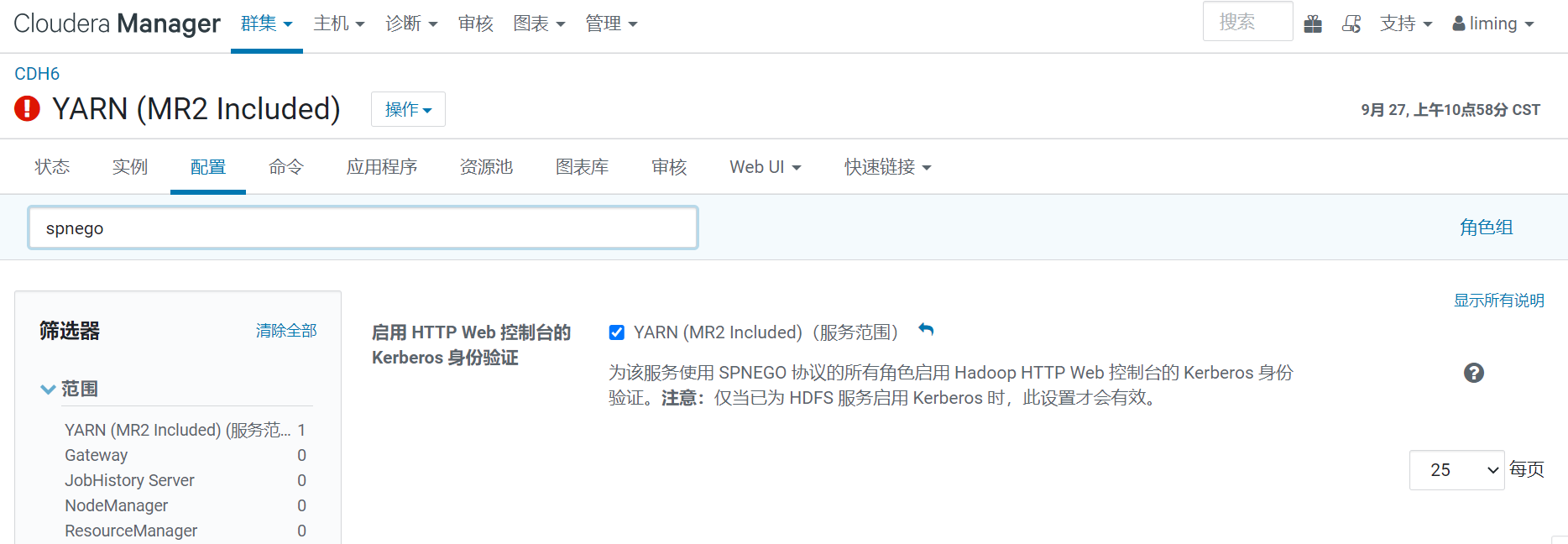Open the 支持 dropdown menu
The width and height of the screenshot is (1568, 544).
(1406, 24)
